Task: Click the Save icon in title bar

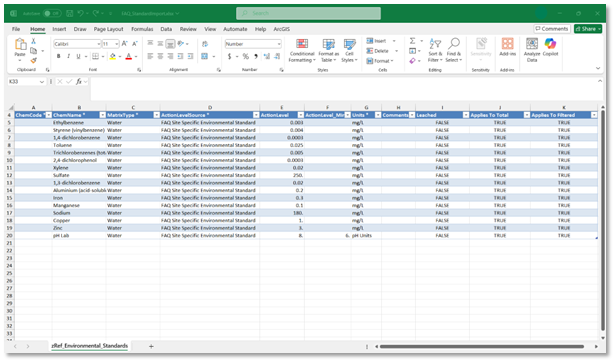Action: click(70, 13)
